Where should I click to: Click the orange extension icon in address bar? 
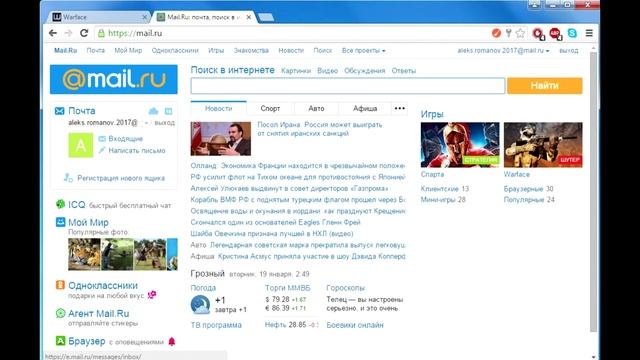(496, 33)
